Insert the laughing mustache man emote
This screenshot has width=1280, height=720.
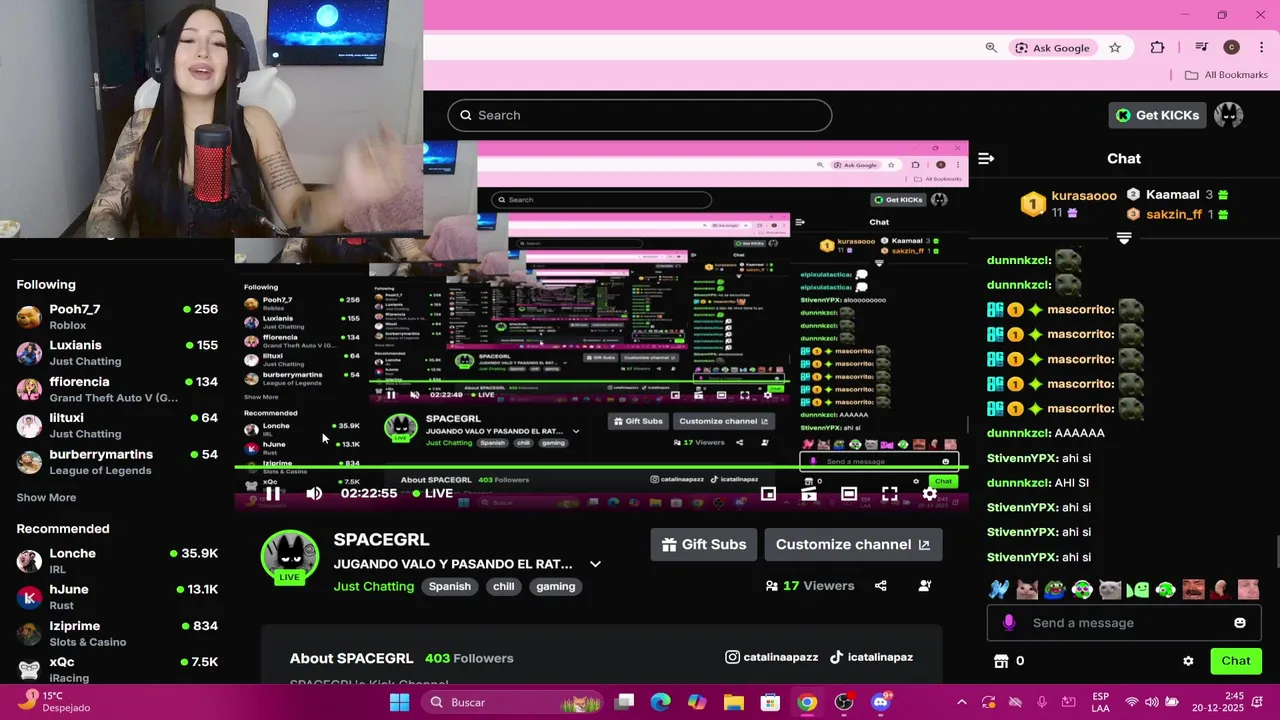click(1193, 589)
